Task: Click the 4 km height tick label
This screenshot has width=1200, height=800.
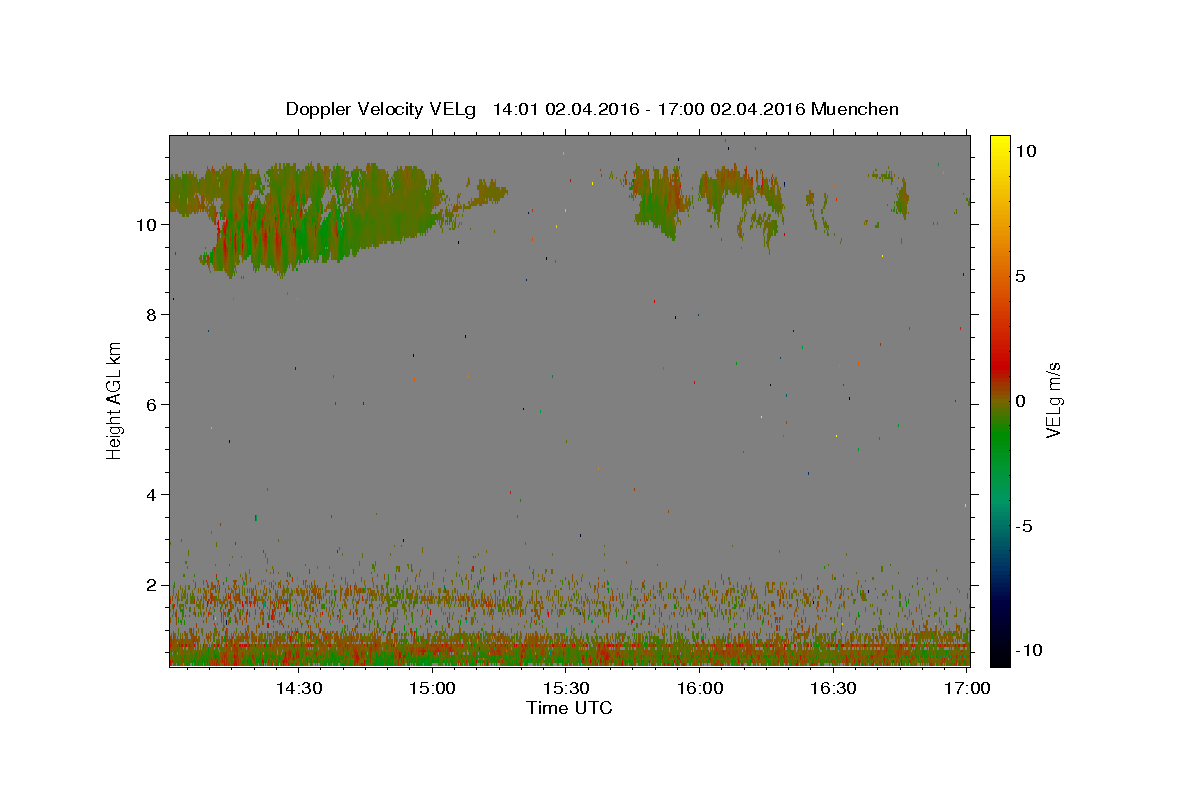Action: click(151, 494)
